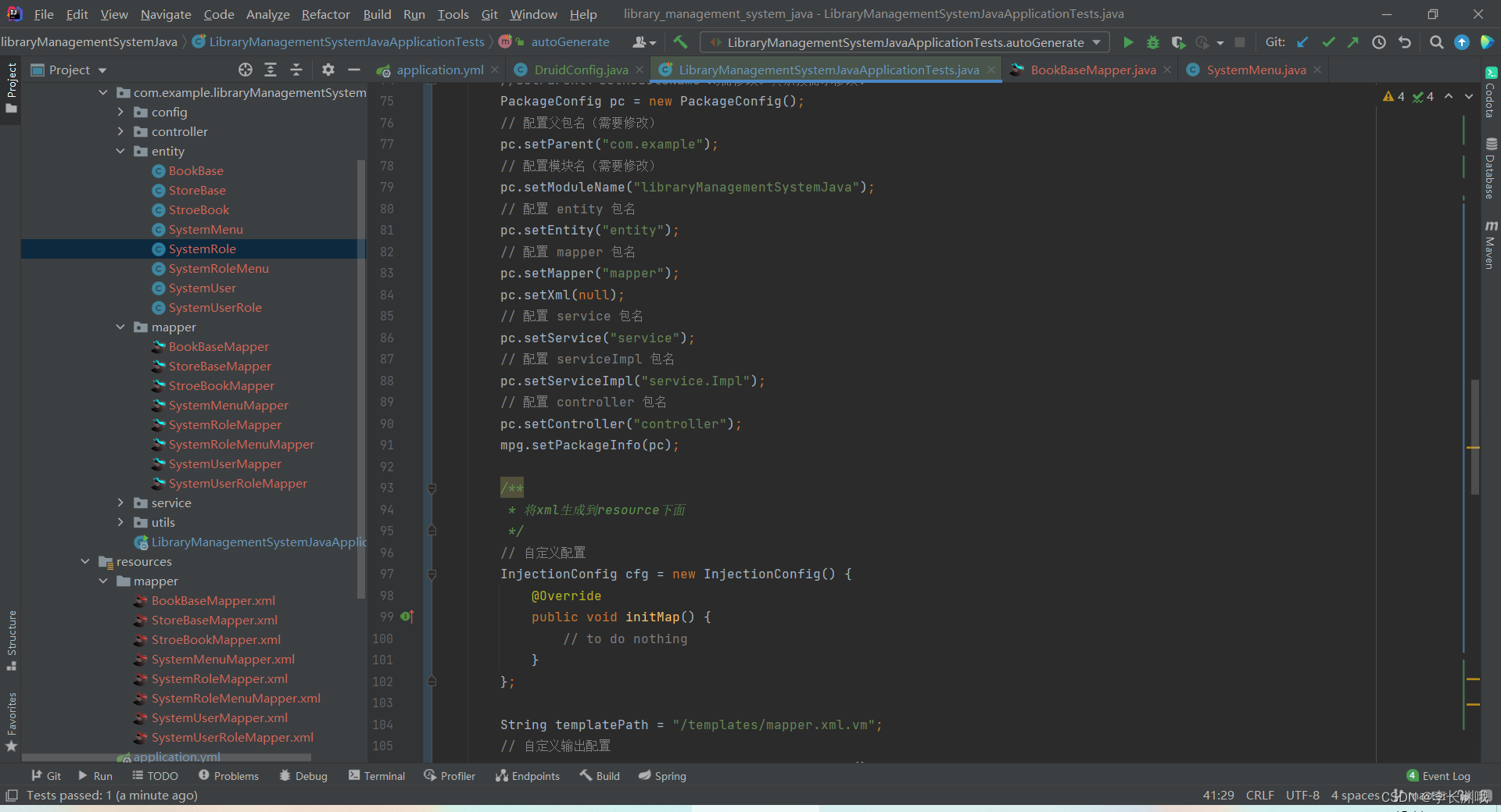
Task: Show Git history clock icon
Action: coord(1379,42)
